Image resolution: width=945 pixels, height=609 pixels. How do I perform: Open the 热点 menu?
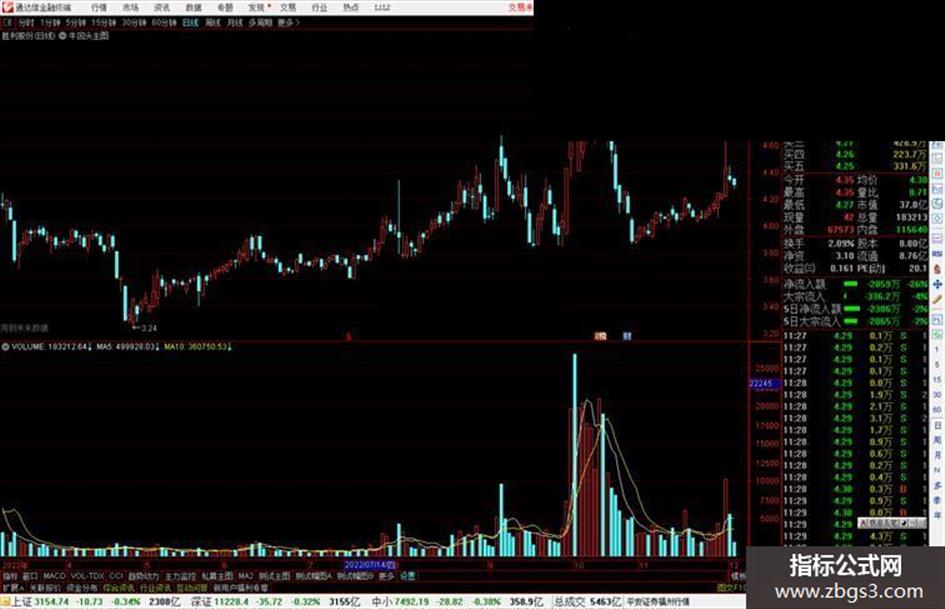(351, 7)
